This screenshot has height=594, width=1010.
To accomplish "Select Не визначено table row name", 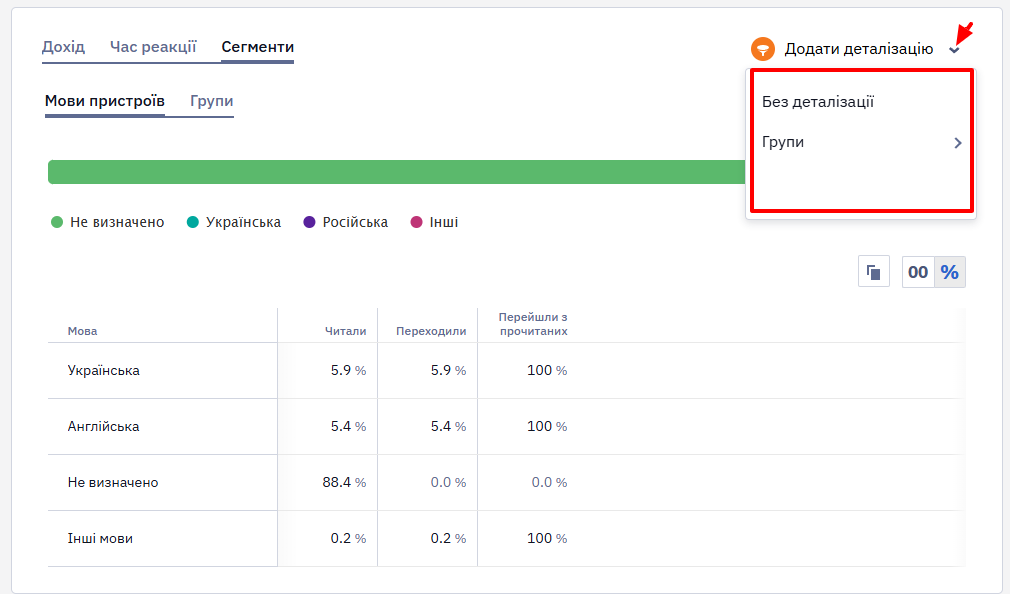I will tap(113, 483).
